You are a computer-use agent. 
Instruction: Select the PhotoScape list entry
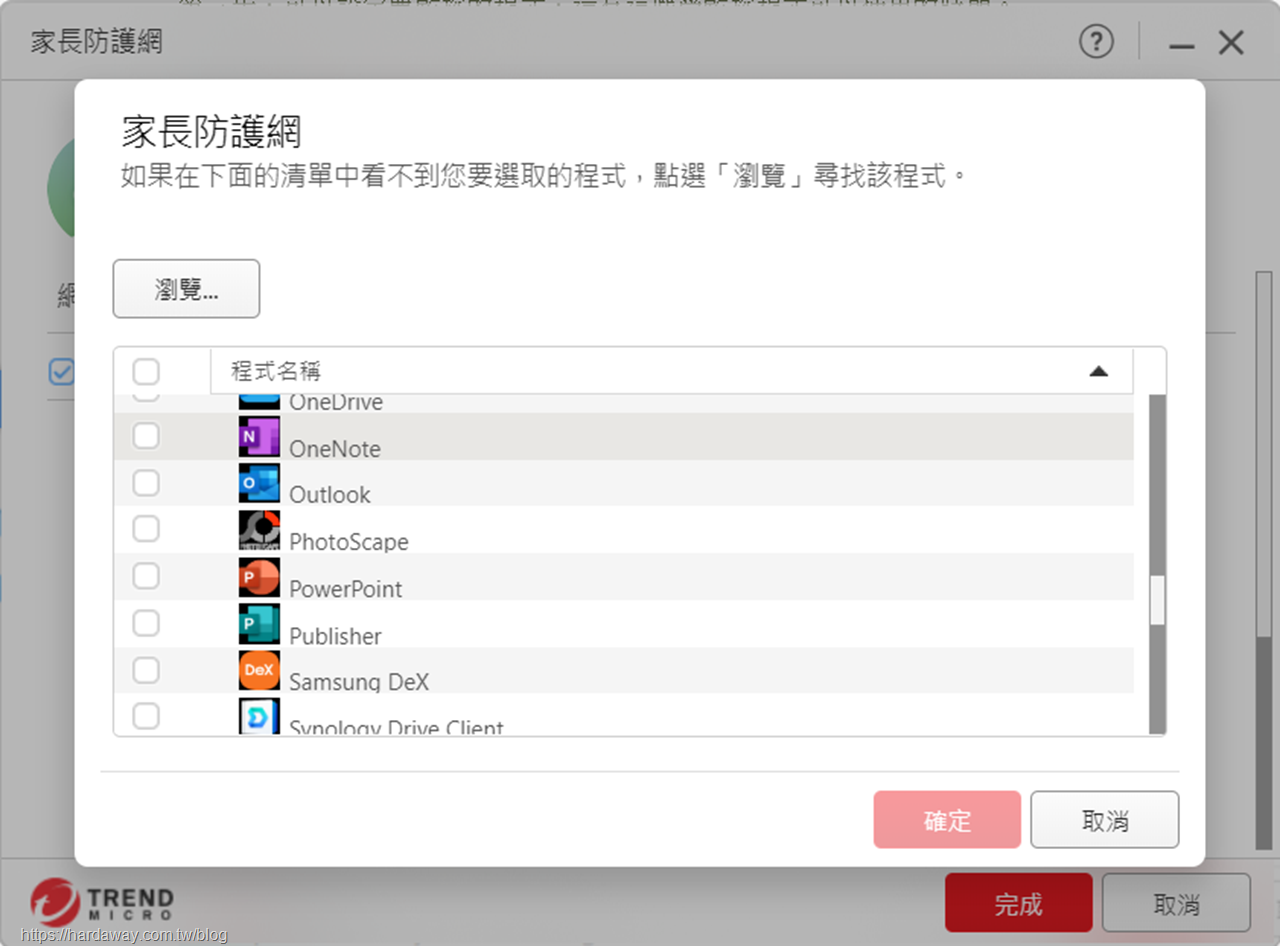623,530
